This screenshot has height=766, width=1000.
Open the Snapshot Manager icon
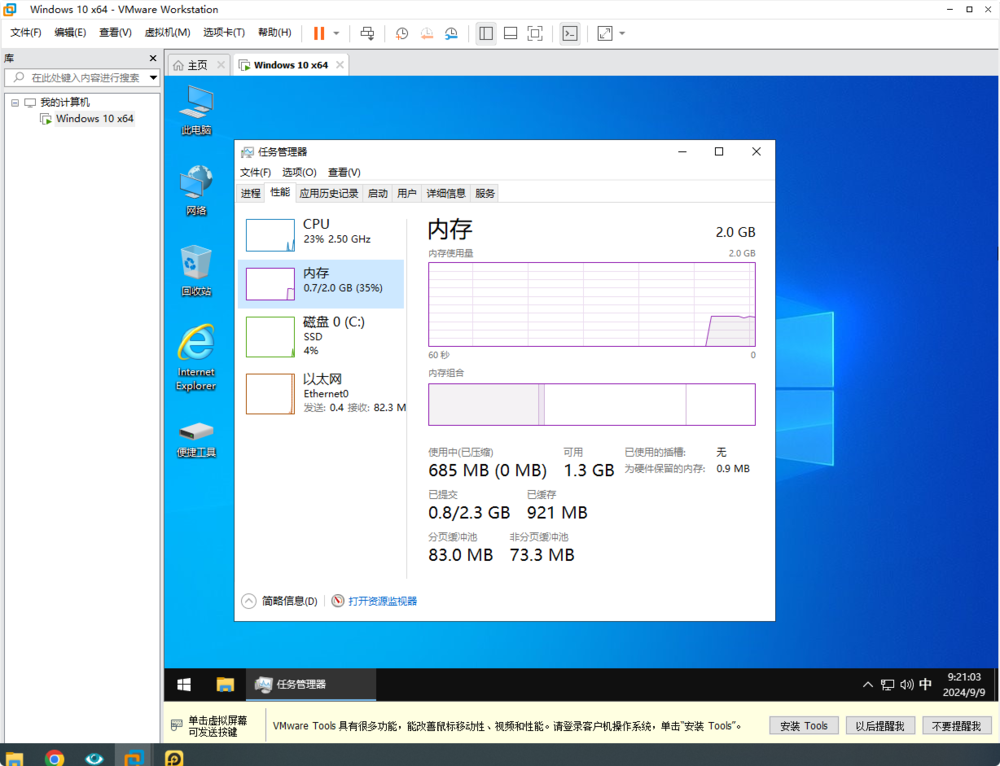click(451, 33)
